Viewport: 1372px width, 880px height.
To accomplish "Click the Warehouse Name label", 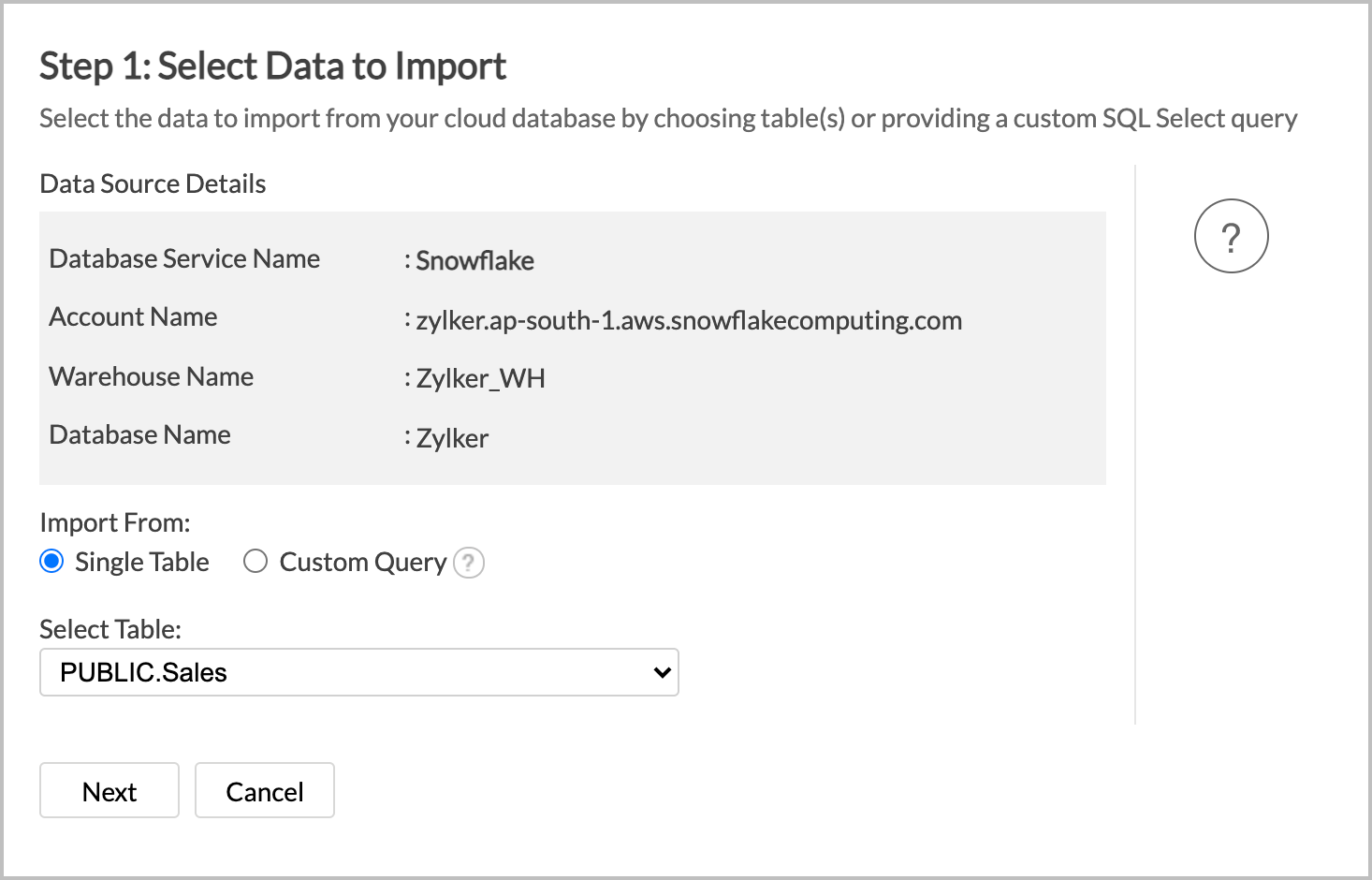I will [x=152, y=376].
